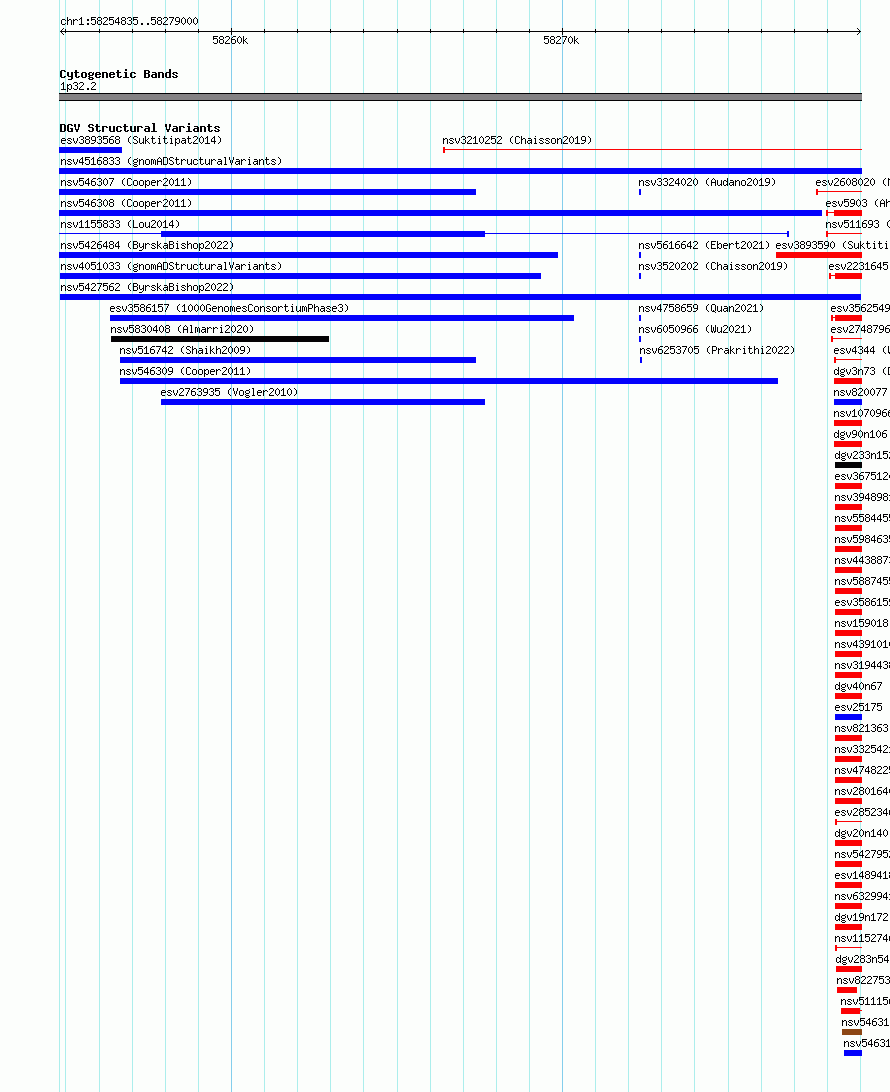Screen dimensions: 890x1092
Task: Click the chr1:58254835..58279000 region label
Action: coord(129,21)
